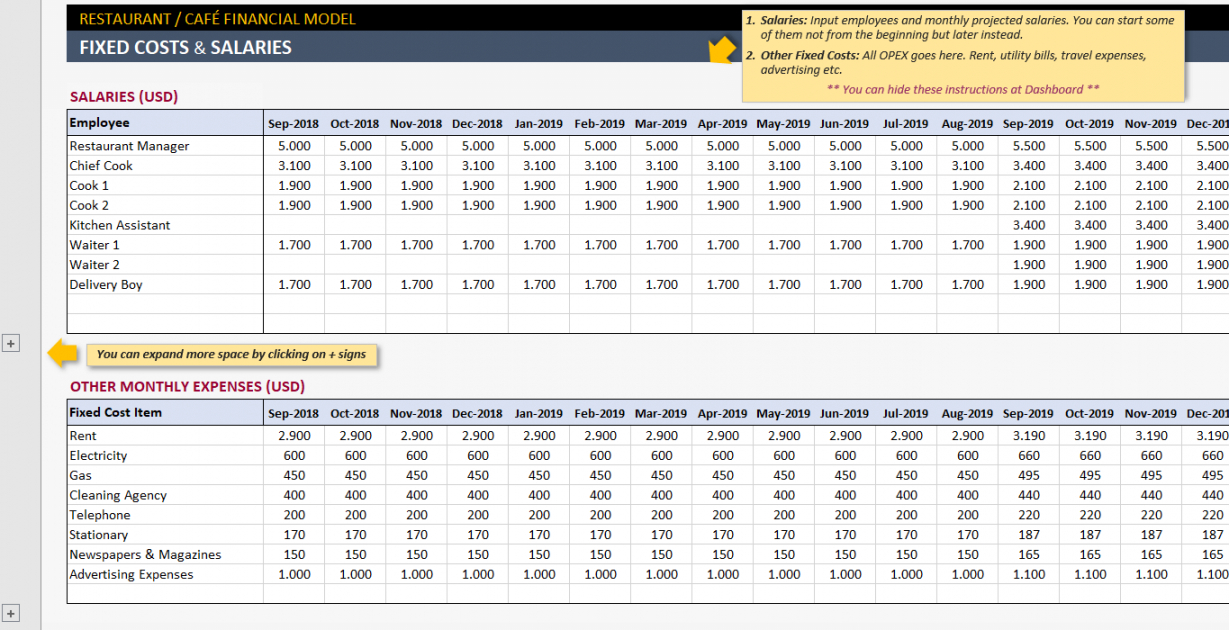Expand hidden salary rows with plus button
Image resolution: width=1229 pixels, height=630 pixels.
click(11, 343)
